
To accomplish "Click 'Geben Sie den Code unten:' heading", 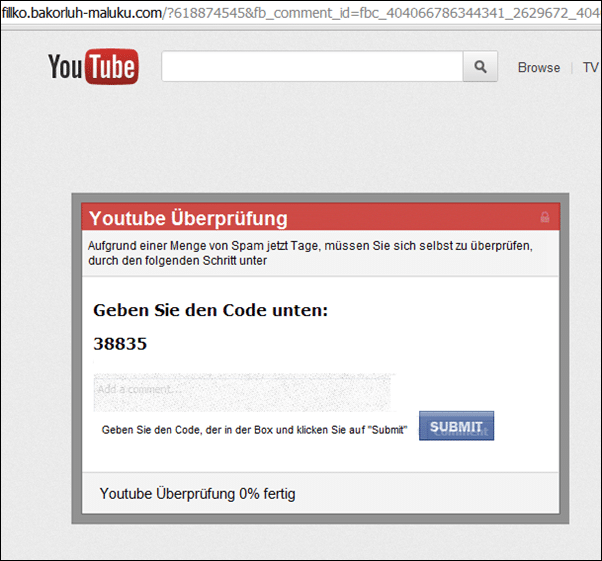I will pyautogui.click(x=210, y=310).
